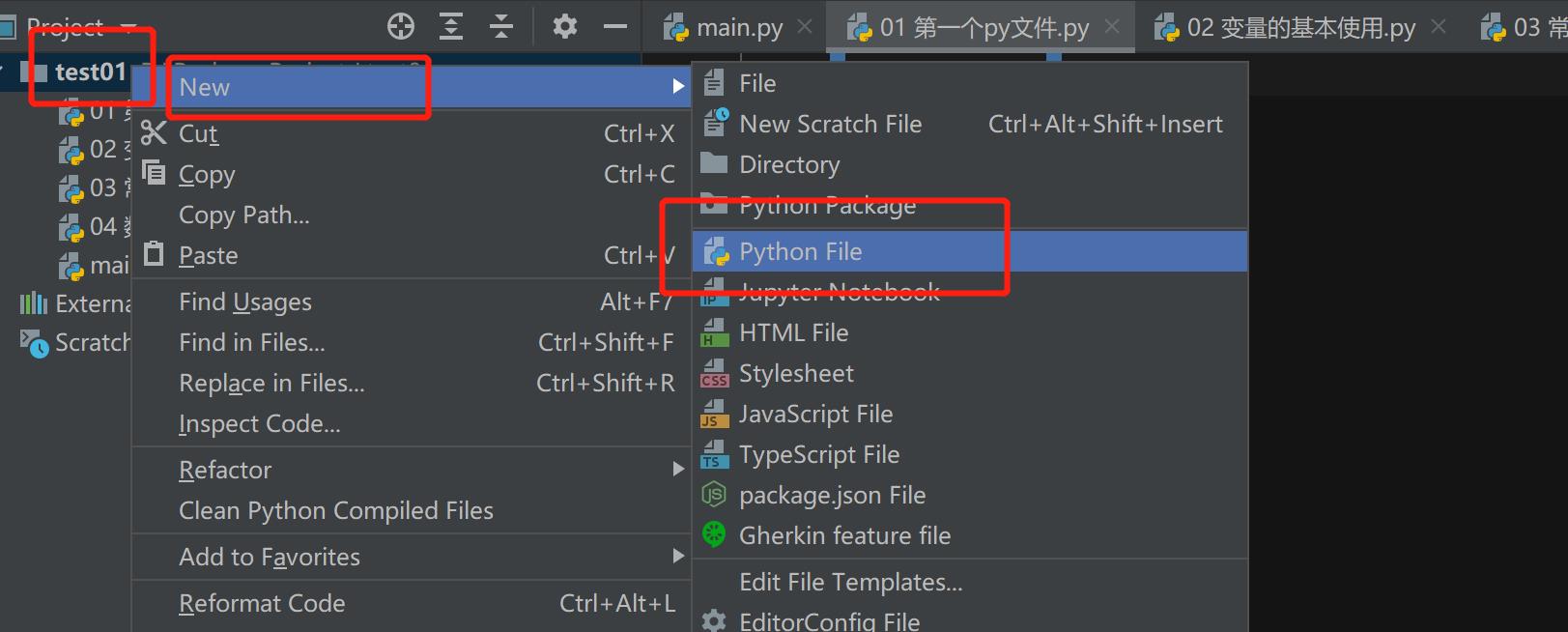
Task: Click the Gherkin feature file green icon
Action: click(x=714, y=534)
